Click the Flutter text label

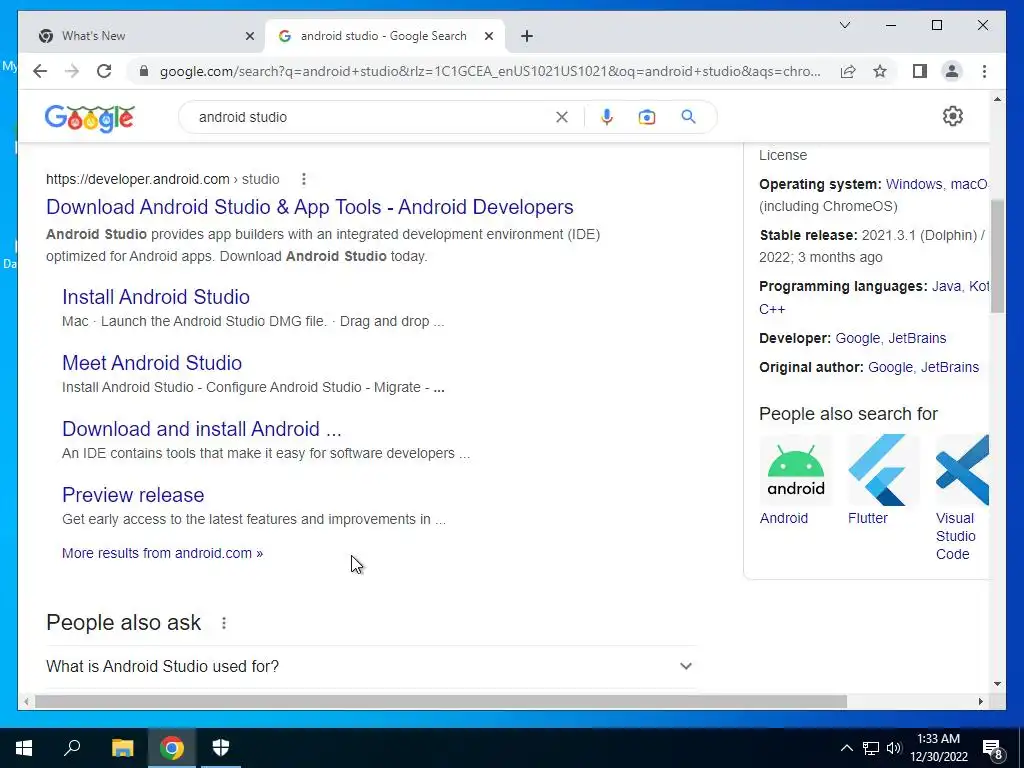click(868, 518)
